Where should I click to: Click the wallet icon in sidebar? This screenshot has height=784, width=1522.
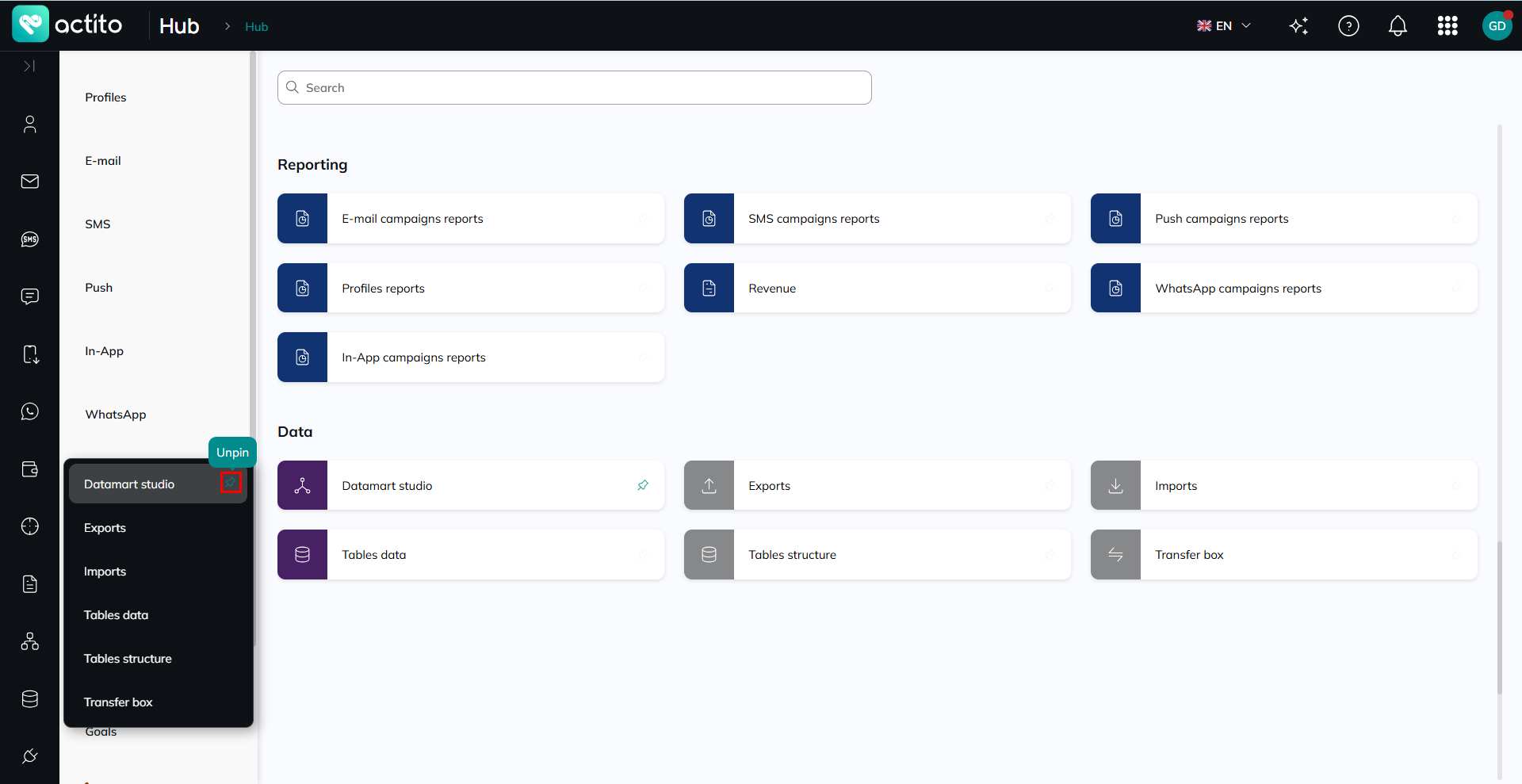29,469
